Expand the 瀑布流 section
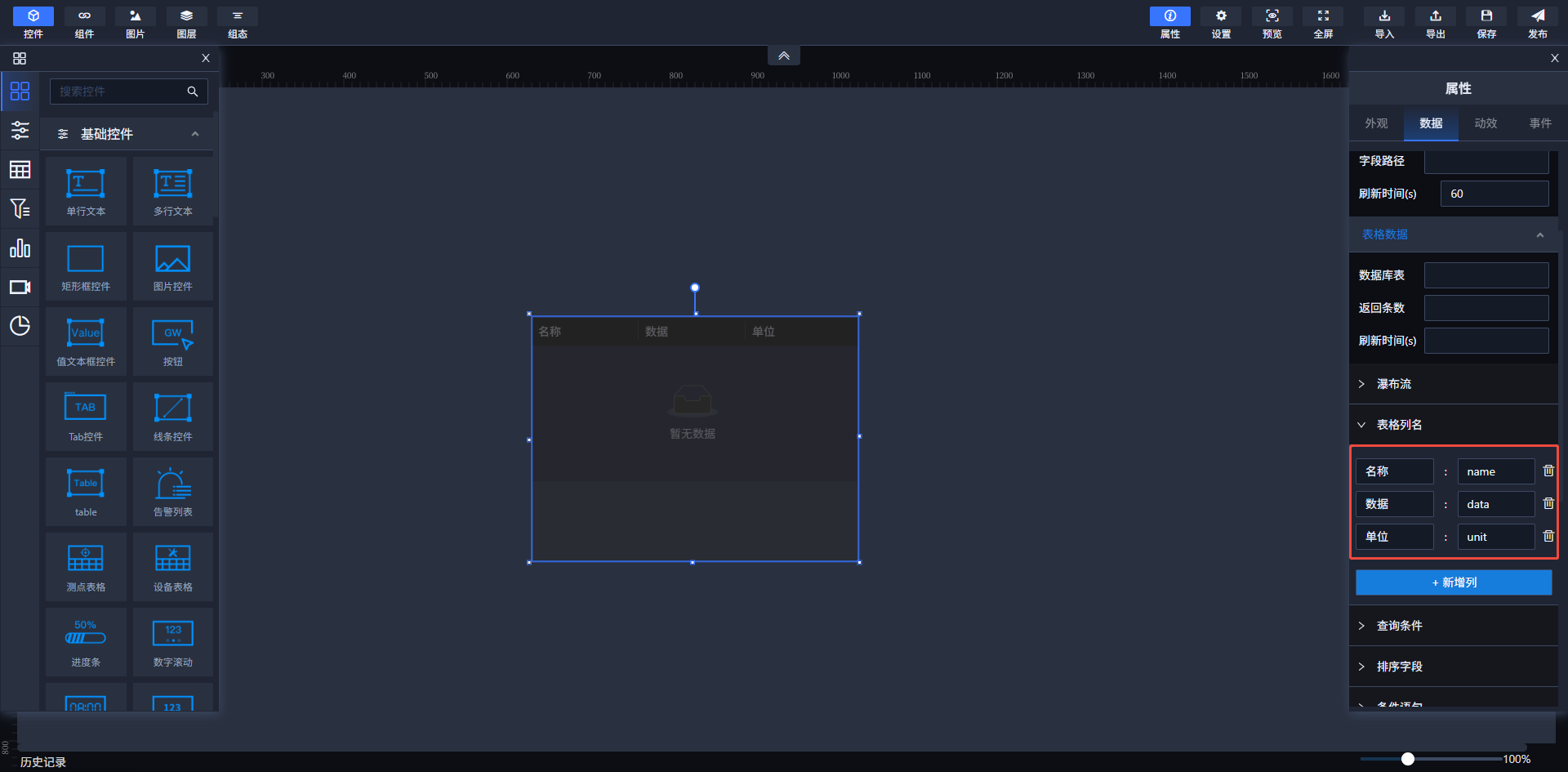The height and width of the screenshot is (772, 1568). [x=1393, y=384]
